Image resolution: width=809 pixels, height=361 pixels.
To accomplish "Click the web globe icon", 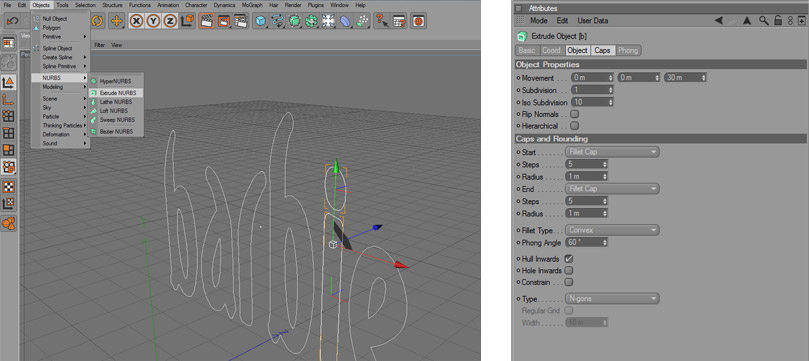I will point(418,21).
